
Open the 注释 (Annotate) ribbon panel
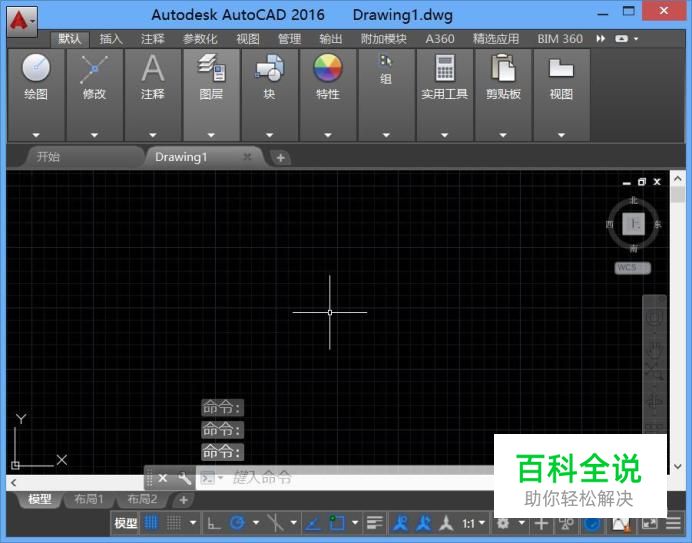[153, 95]
